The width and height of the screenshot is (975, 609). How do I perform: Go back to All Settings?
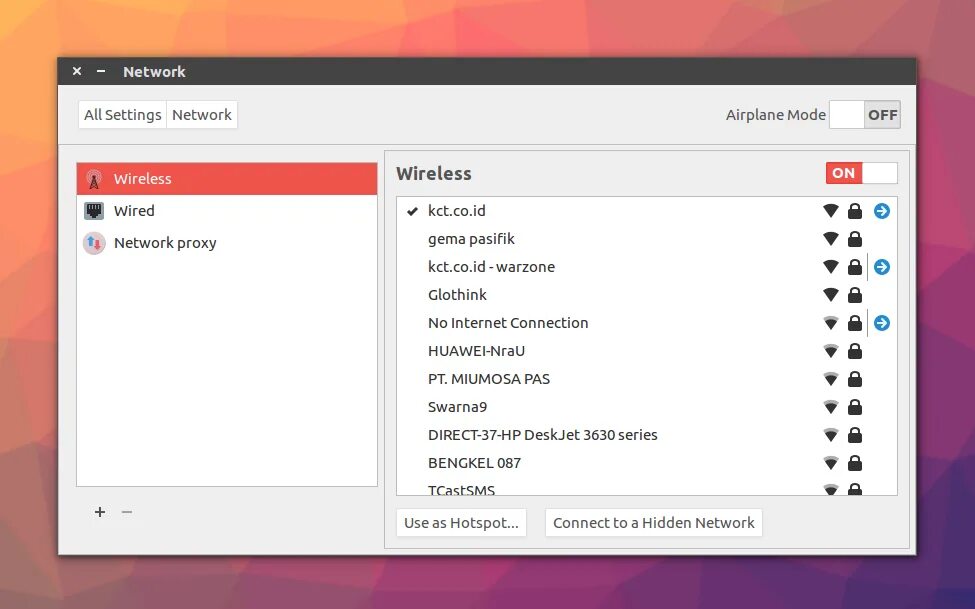[122, 114]
